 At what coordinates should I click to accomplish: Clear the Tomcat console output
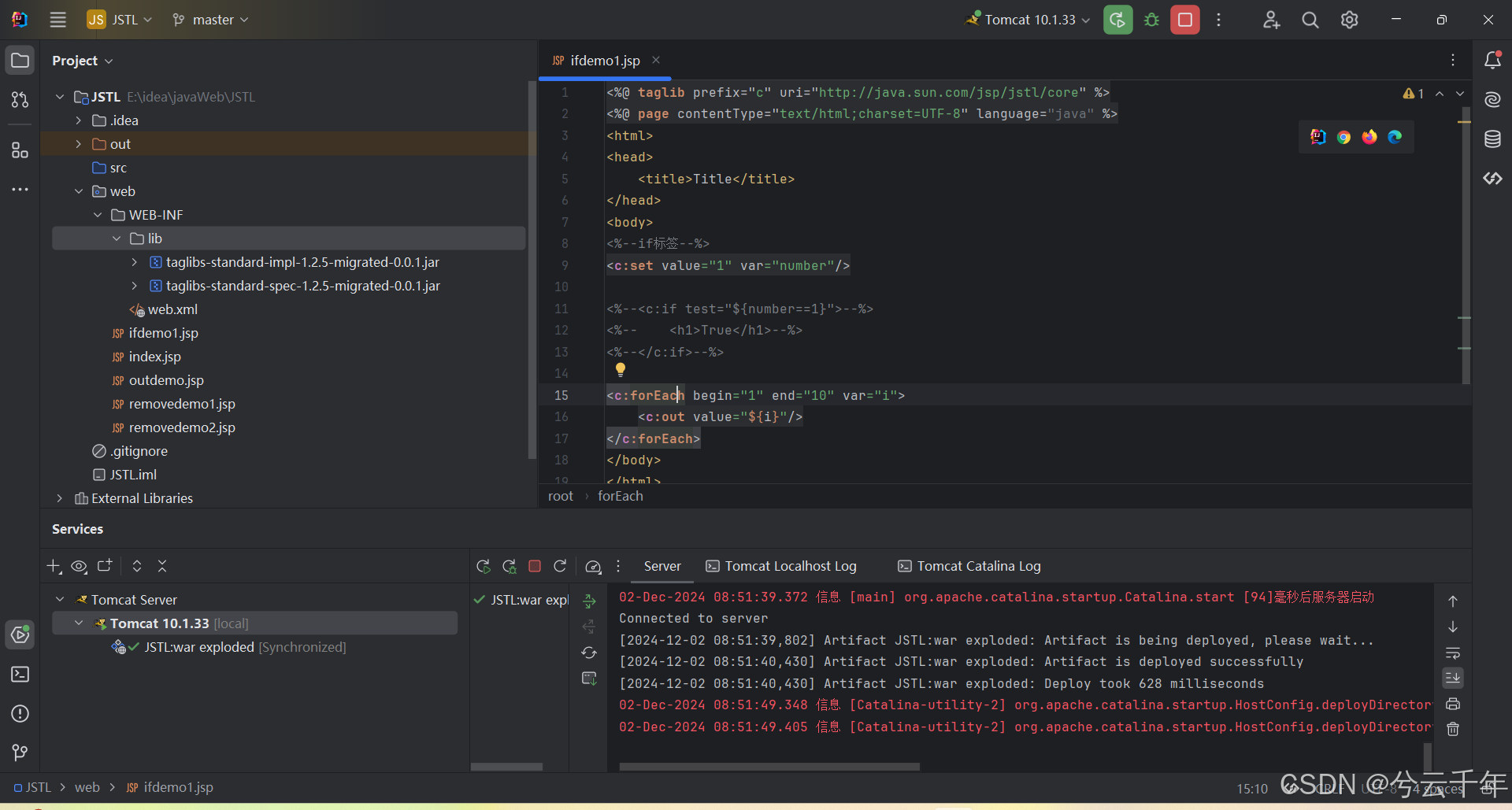point(1453,730)
